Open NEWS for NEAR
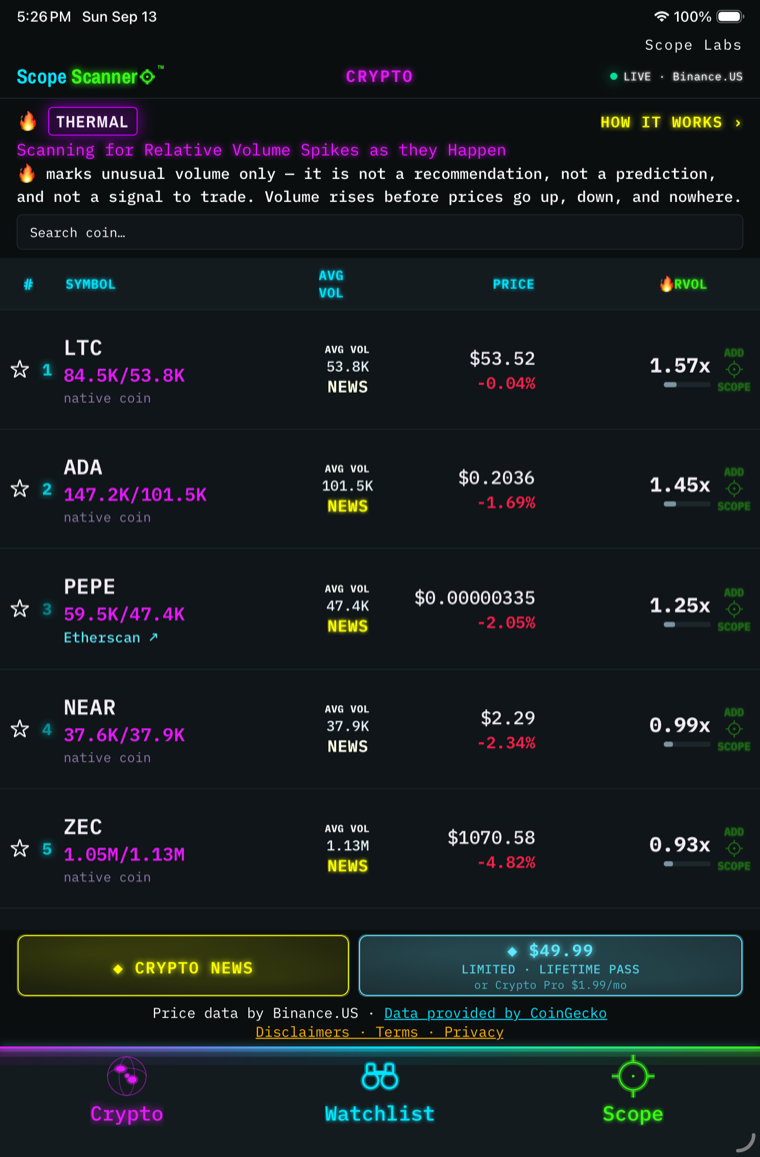This screenshot has width=760, height=1157. pos(348,746)
